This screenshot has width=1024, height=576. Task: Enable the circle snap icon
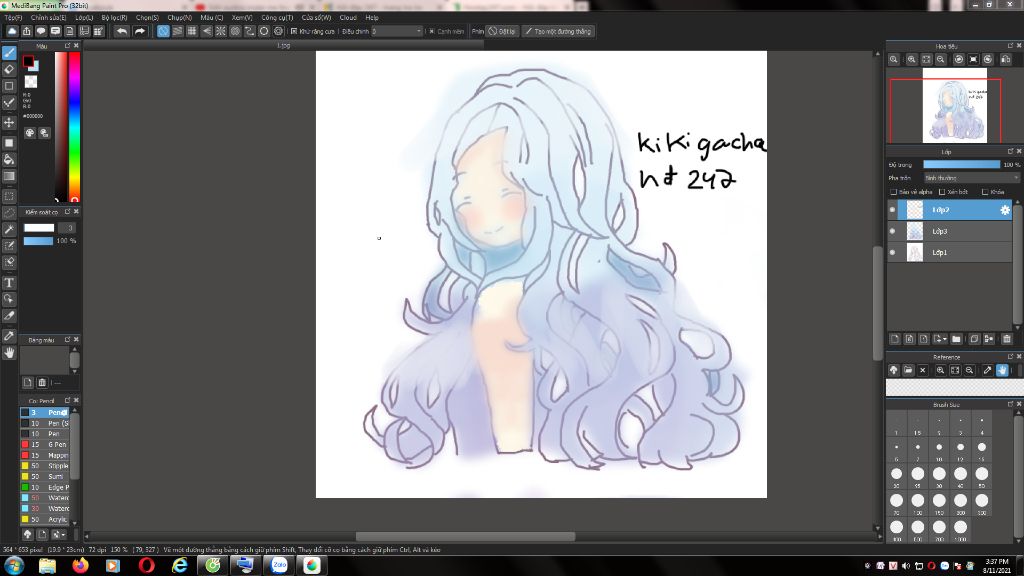264,31
